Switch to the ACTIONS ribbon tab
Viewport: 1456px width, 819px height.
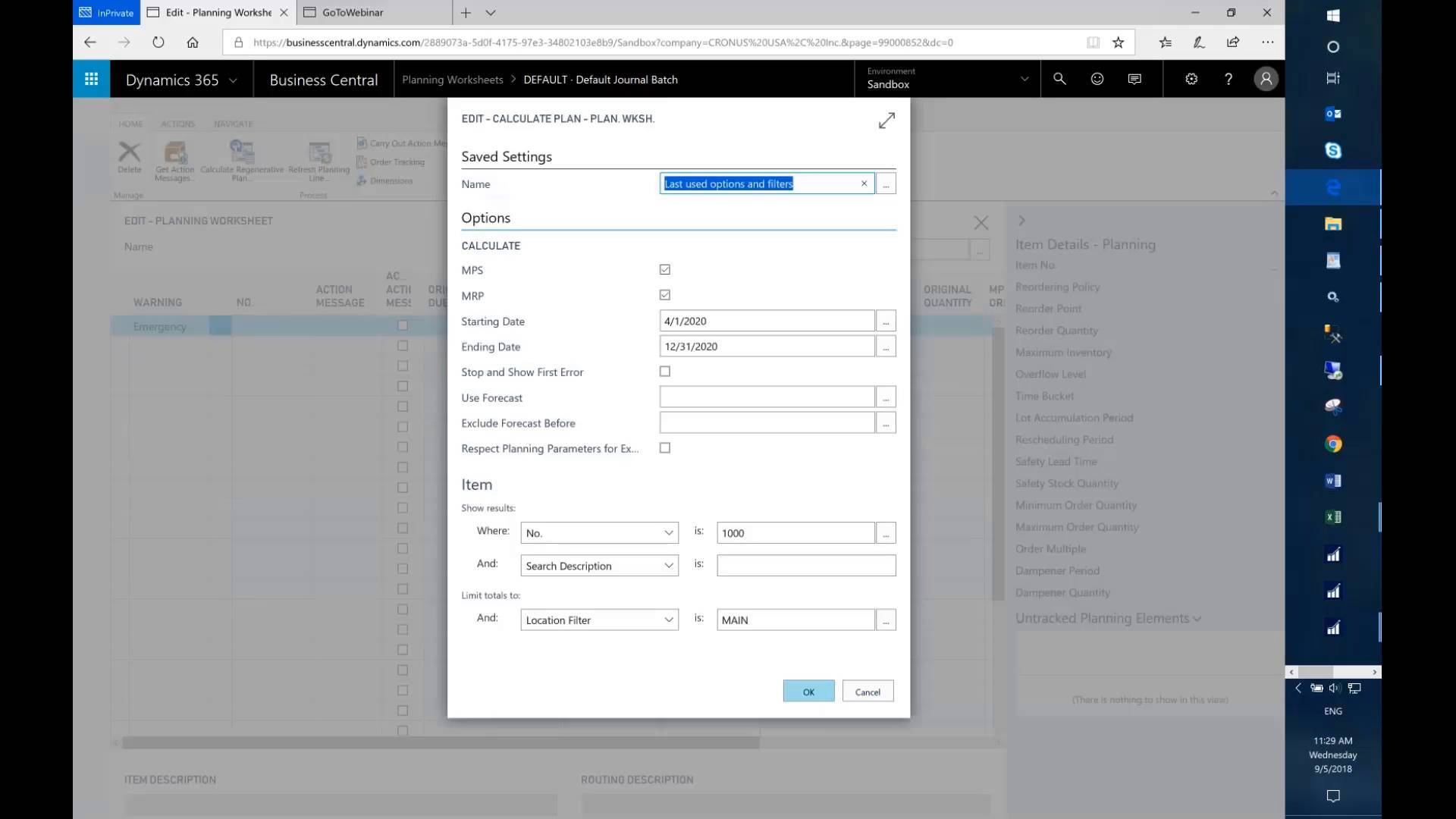177,124
